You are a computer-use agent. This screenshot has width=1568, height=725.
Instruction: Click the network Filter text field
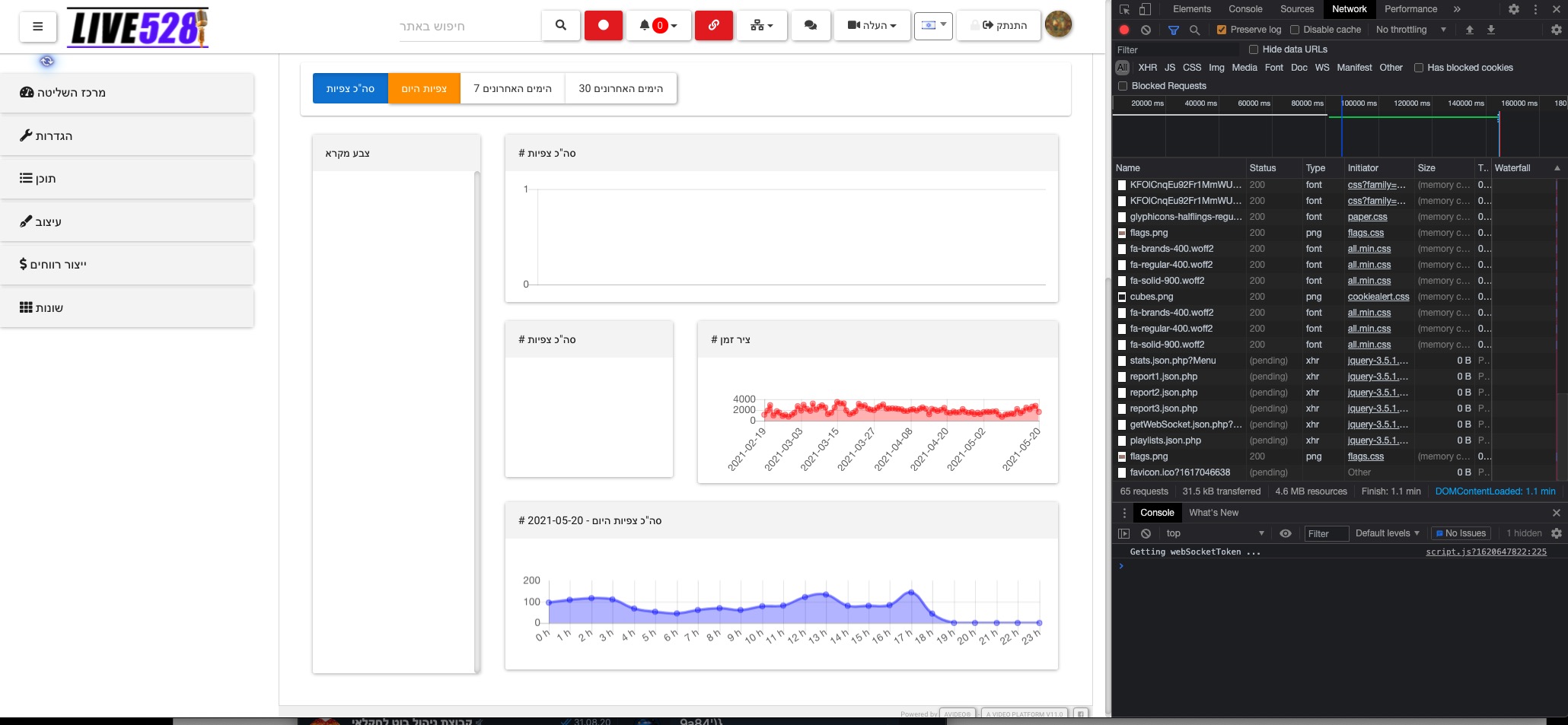pyautogui.click(x=1175, y=49)
